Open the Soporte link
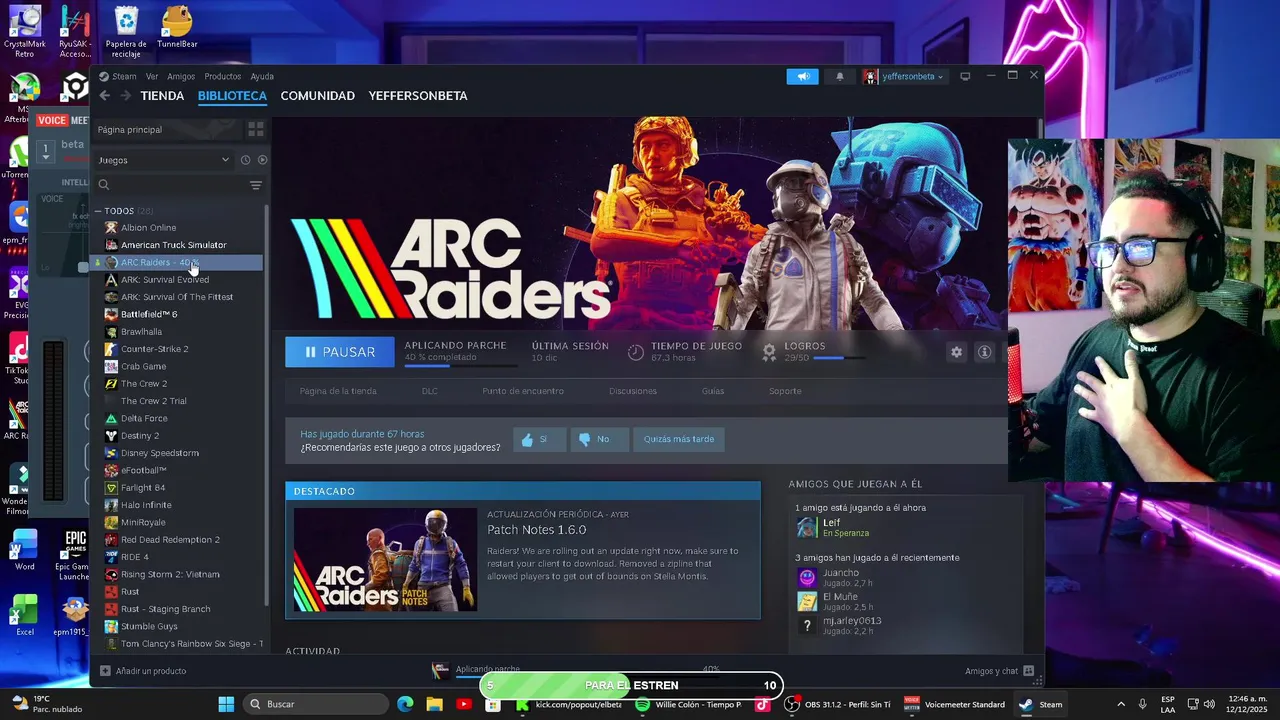The height and width of the screenshot is (720, 1280). [x=785, y=391]
